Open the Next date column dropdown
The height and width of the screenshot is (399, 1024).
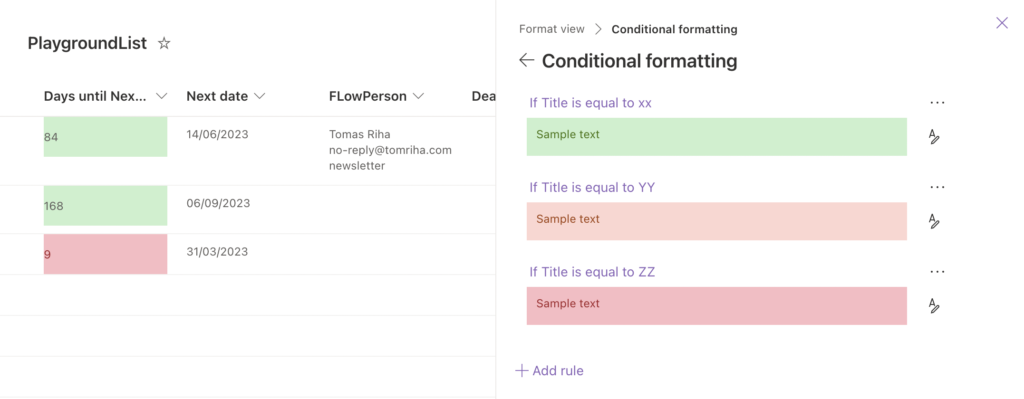coord(259,97)
